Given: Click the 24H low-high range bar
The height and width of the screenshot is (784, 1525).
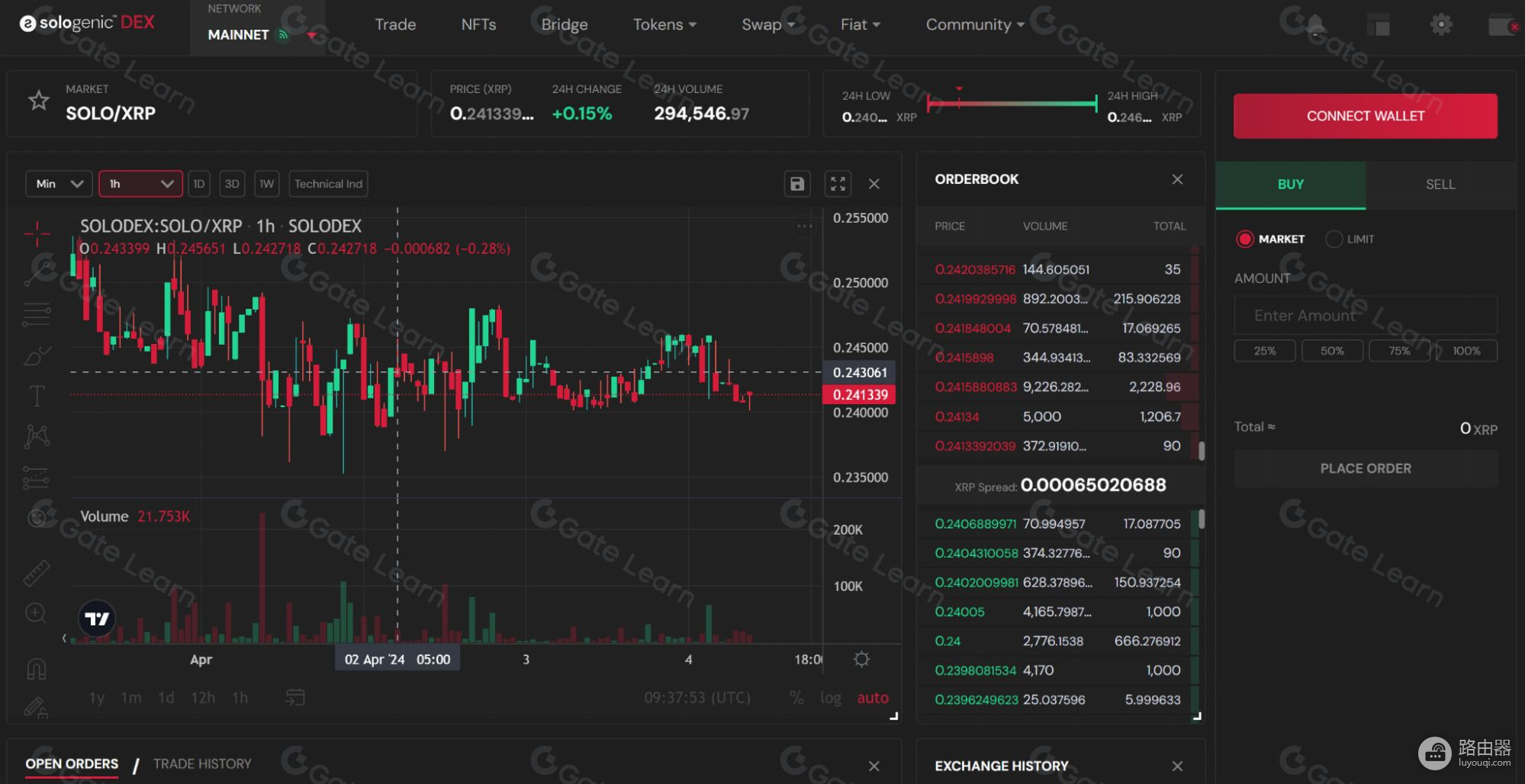Looking at the screenshot, I should tap(1012, 103).
